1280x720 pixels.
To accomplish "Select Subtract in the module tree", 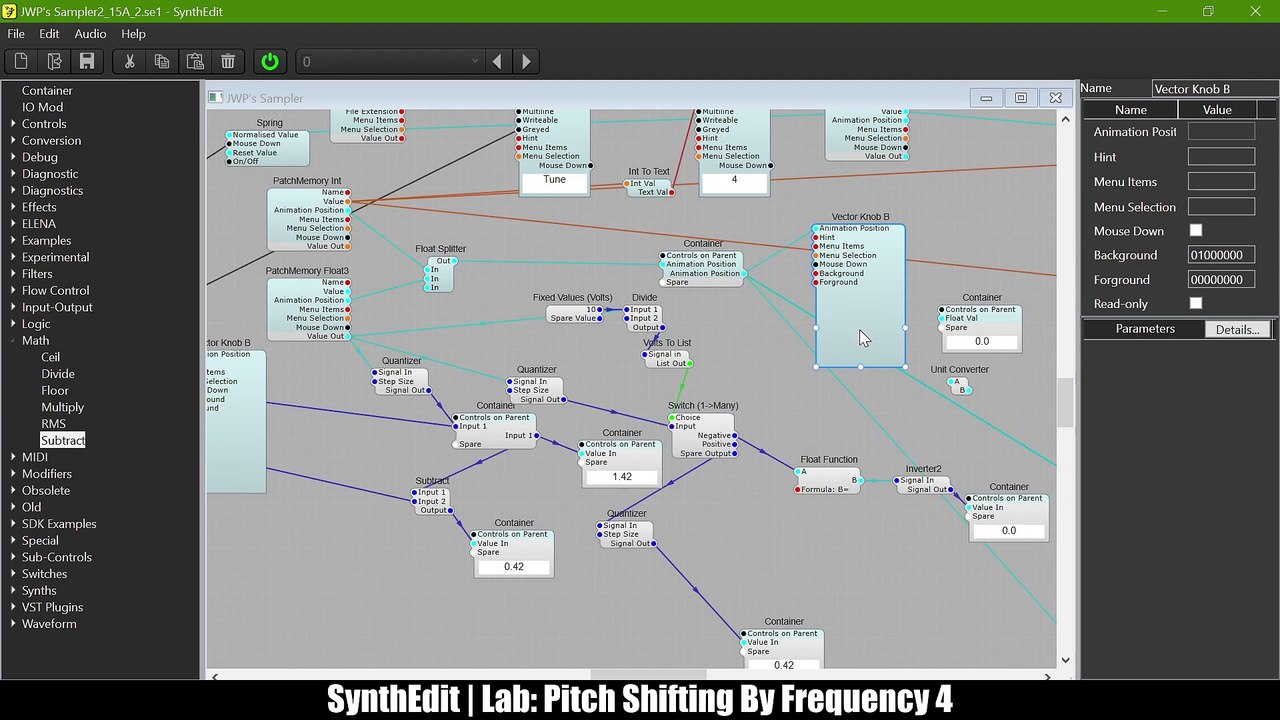I will click(x=63, y=441).
